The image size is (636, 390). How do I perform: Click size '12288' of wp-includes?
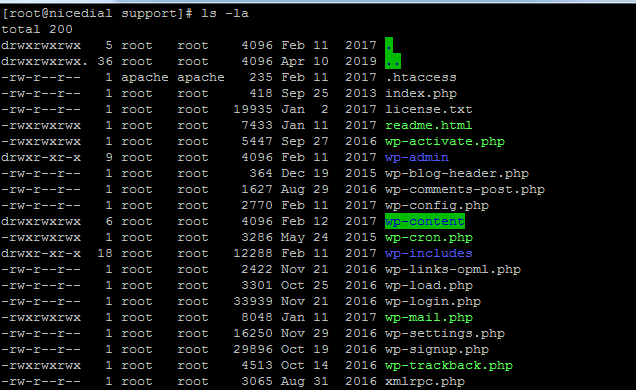[253, 253]
